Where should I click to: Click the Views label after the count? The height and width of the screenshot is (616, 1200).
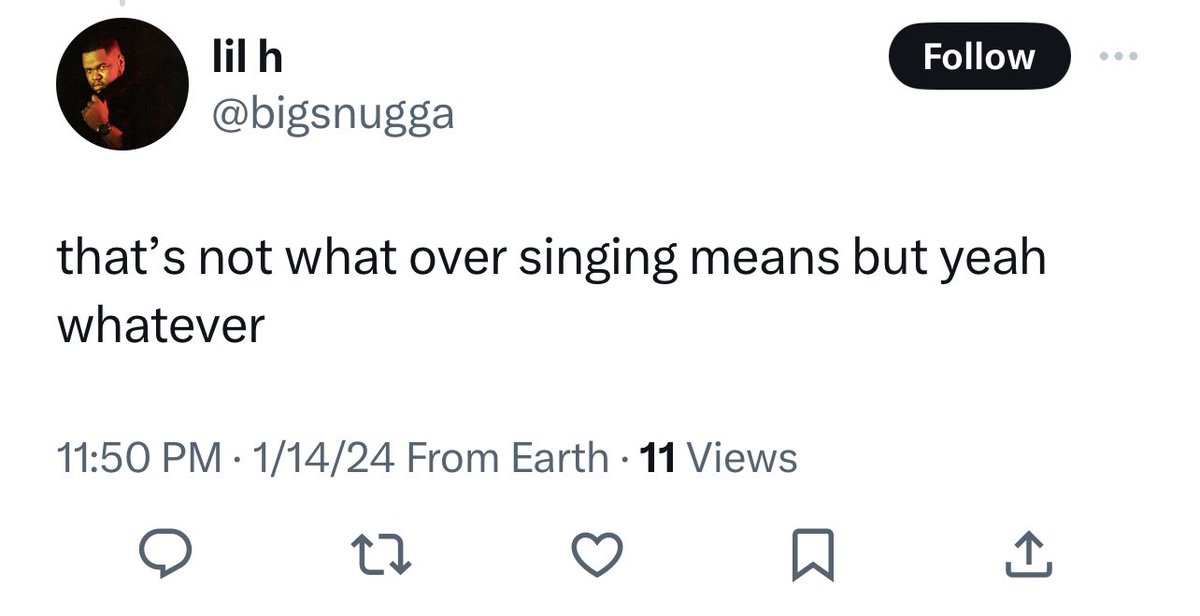[x=743, y=458]
